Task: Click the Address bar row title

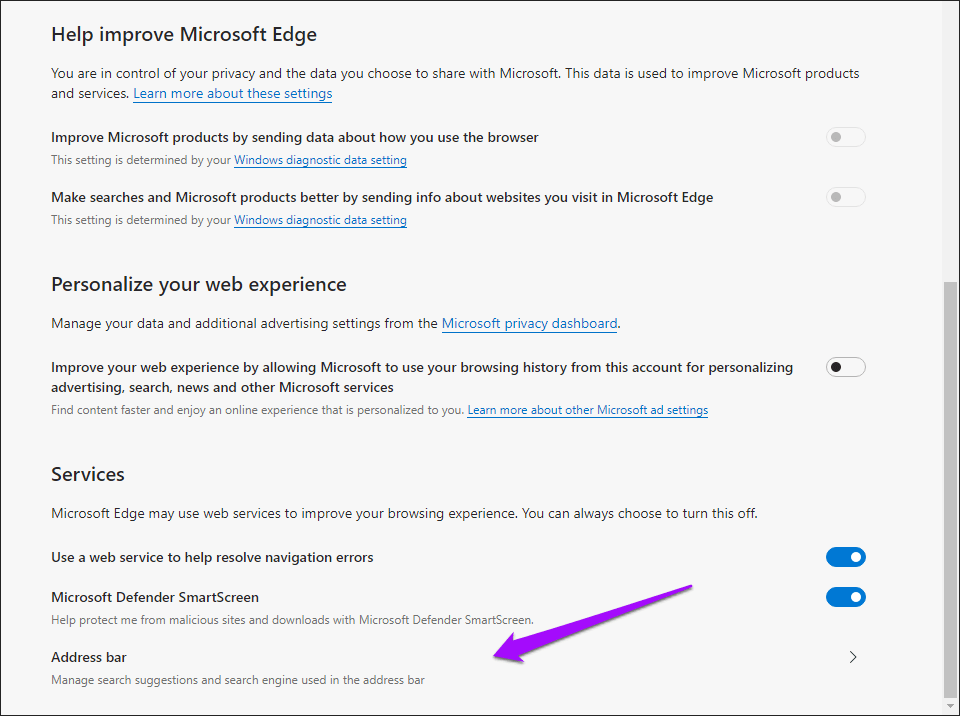Action: [x=89, y=657]
